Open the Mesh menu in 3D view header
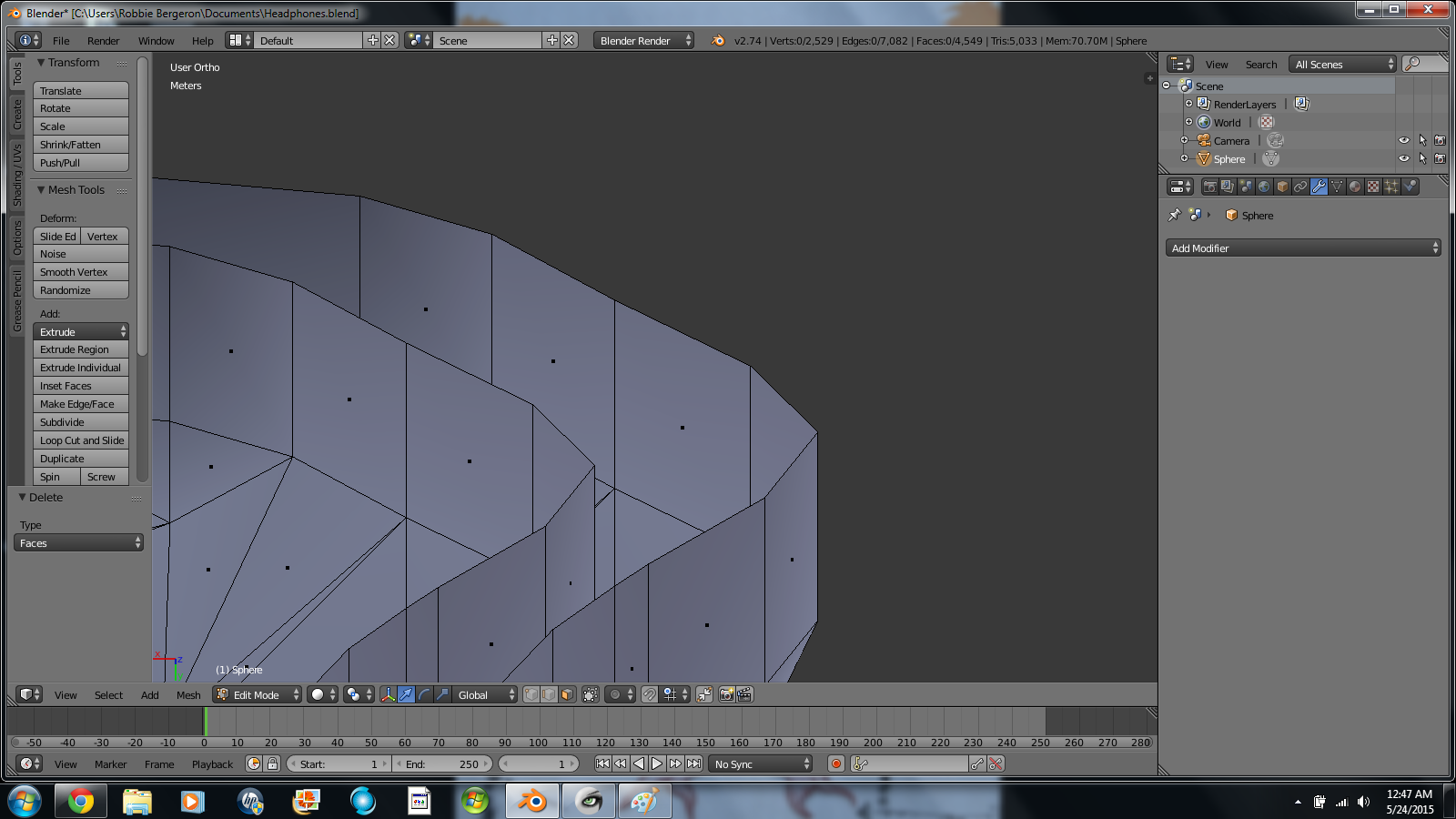This screenshot has width=1456, height=819. [x=188, y=694]
